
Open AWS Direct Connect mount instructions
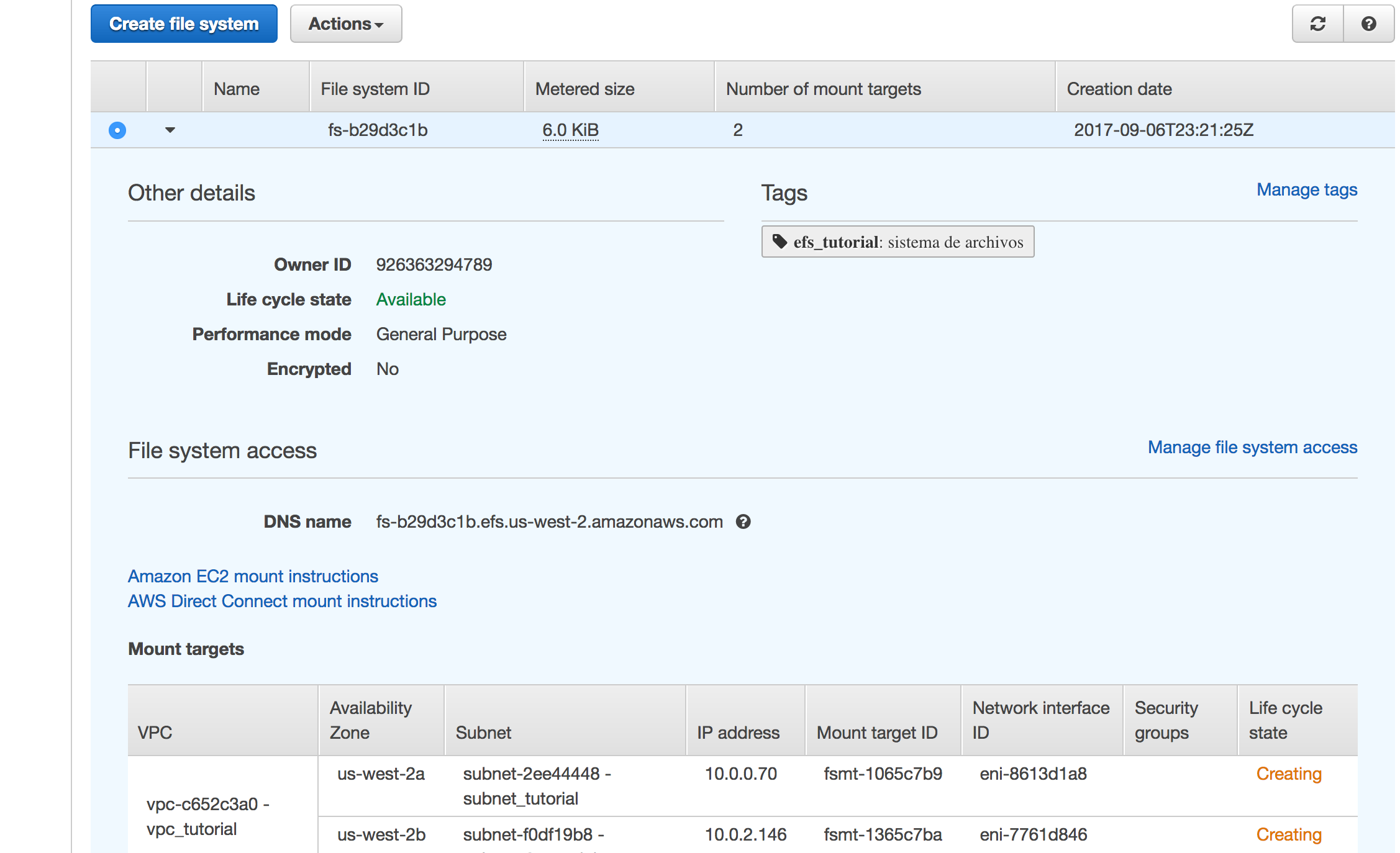pos(282,601)
